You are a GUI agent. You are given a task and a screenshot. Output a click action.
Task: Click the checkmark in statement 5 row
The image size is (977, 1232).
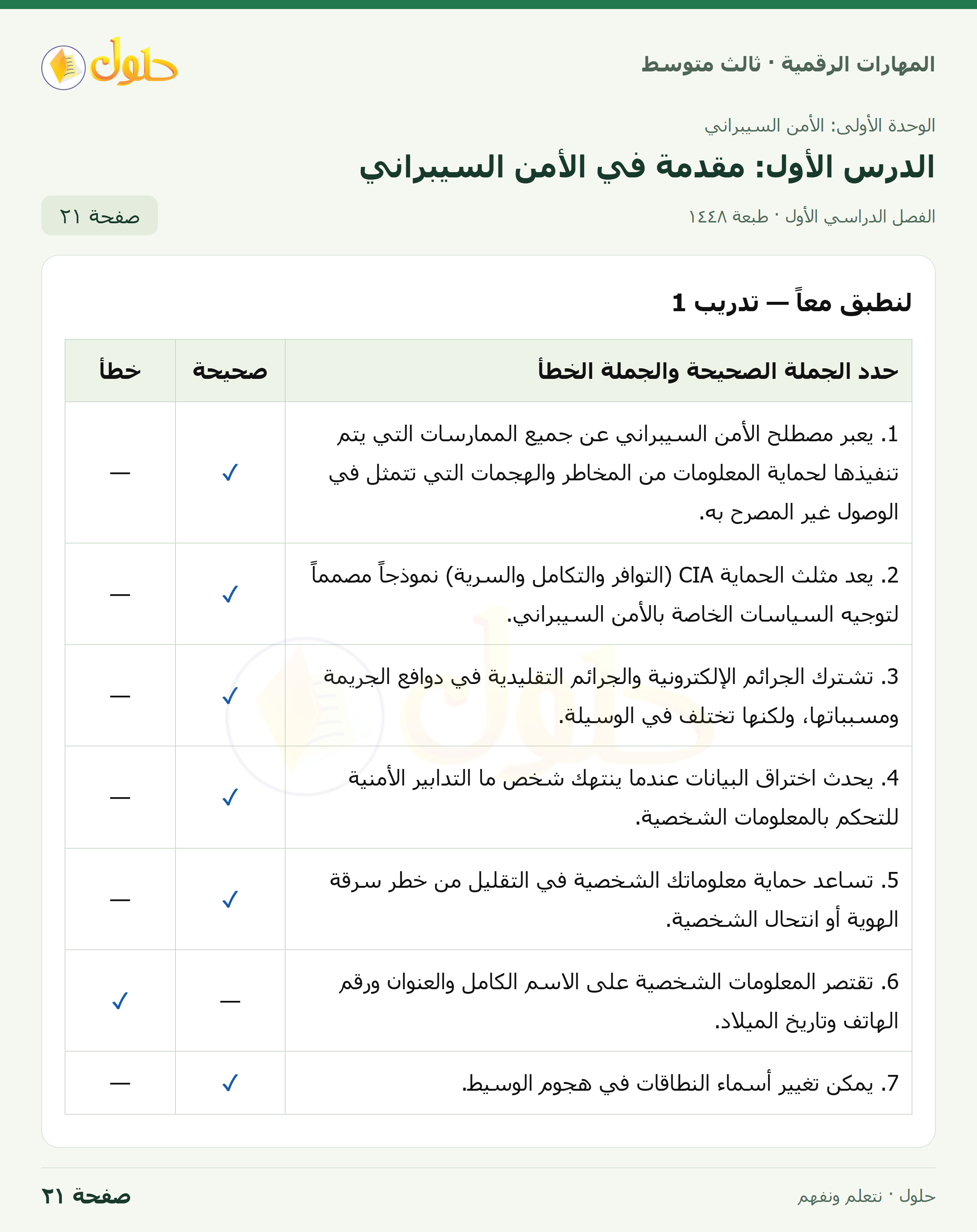pos(230,899)
